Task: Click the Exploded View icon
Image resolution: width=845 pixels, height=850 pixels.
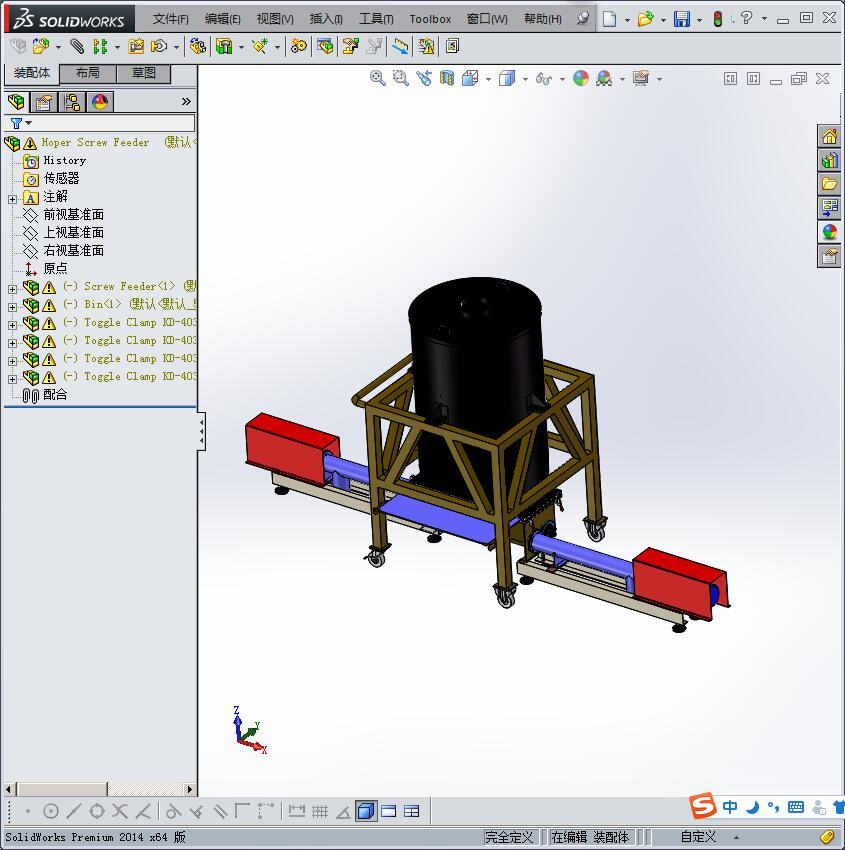Action: point(350,47)
